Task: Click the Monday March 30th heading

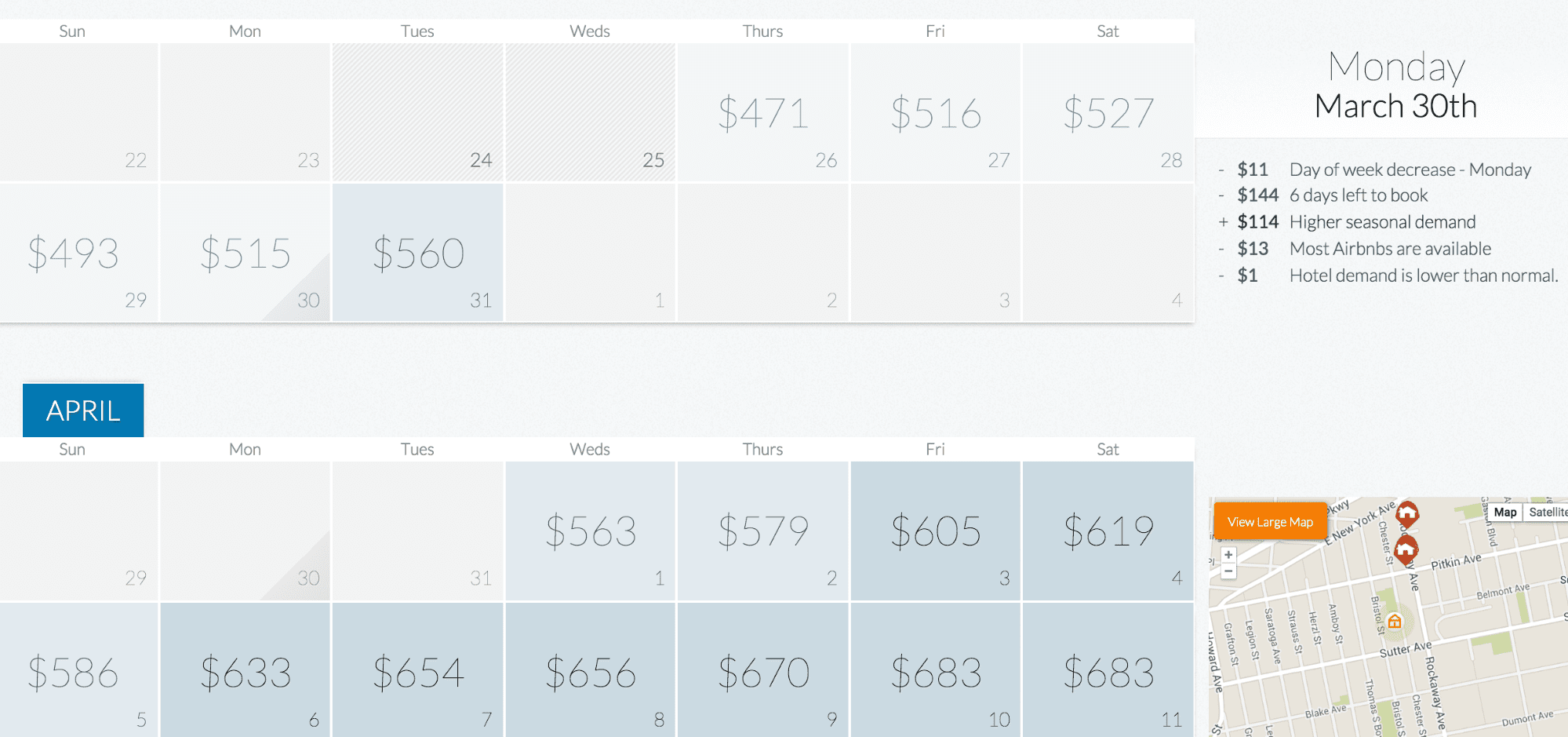Action: (1396, 86)
